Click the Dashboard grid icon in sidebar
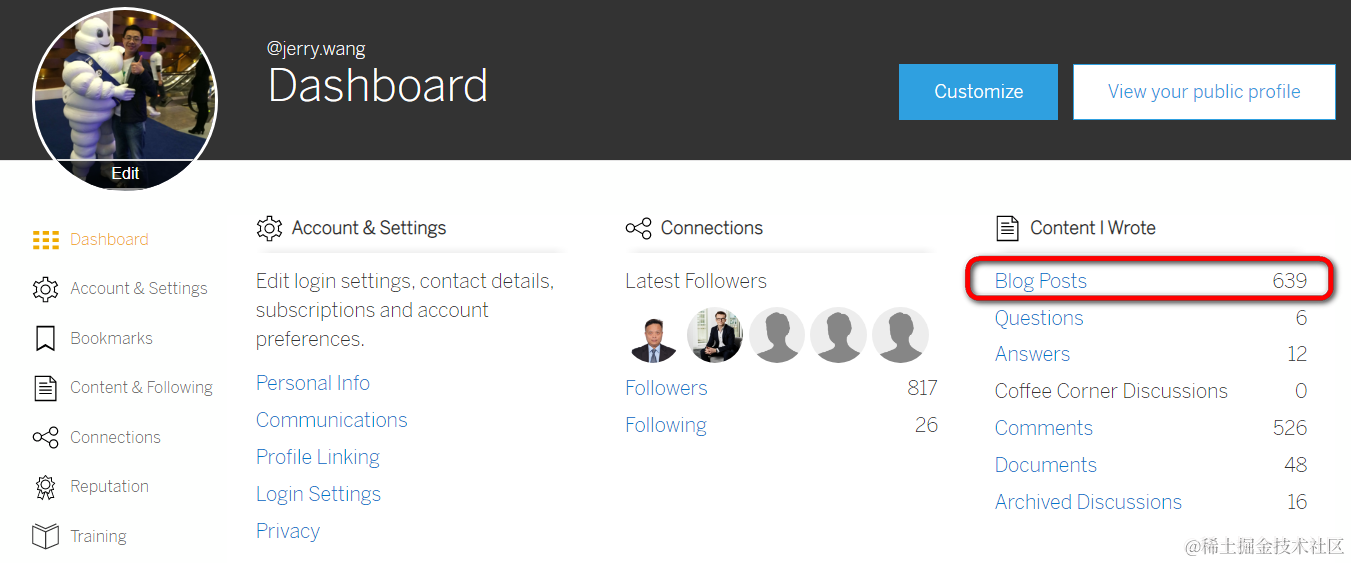Screen dimensions: 1351x563 (x=46, y=240)
